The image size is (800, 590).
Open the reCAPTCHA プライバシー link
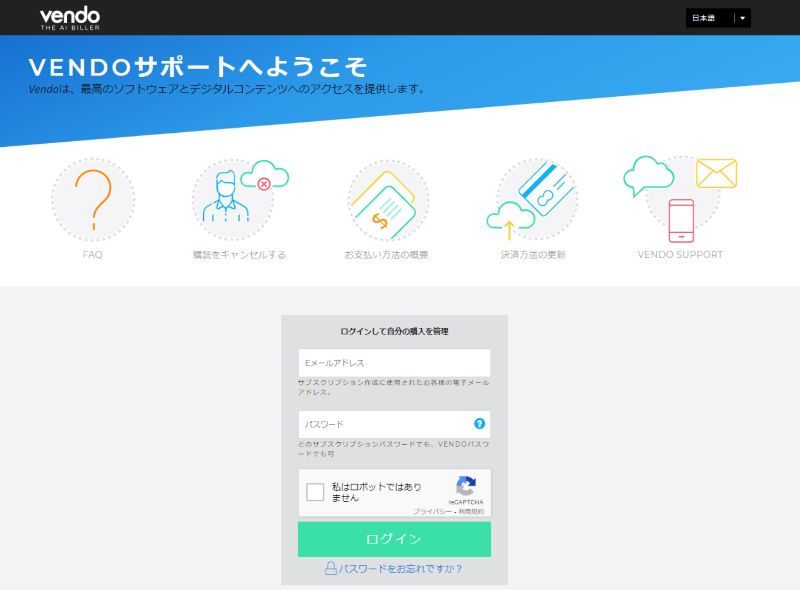point(433,511)
